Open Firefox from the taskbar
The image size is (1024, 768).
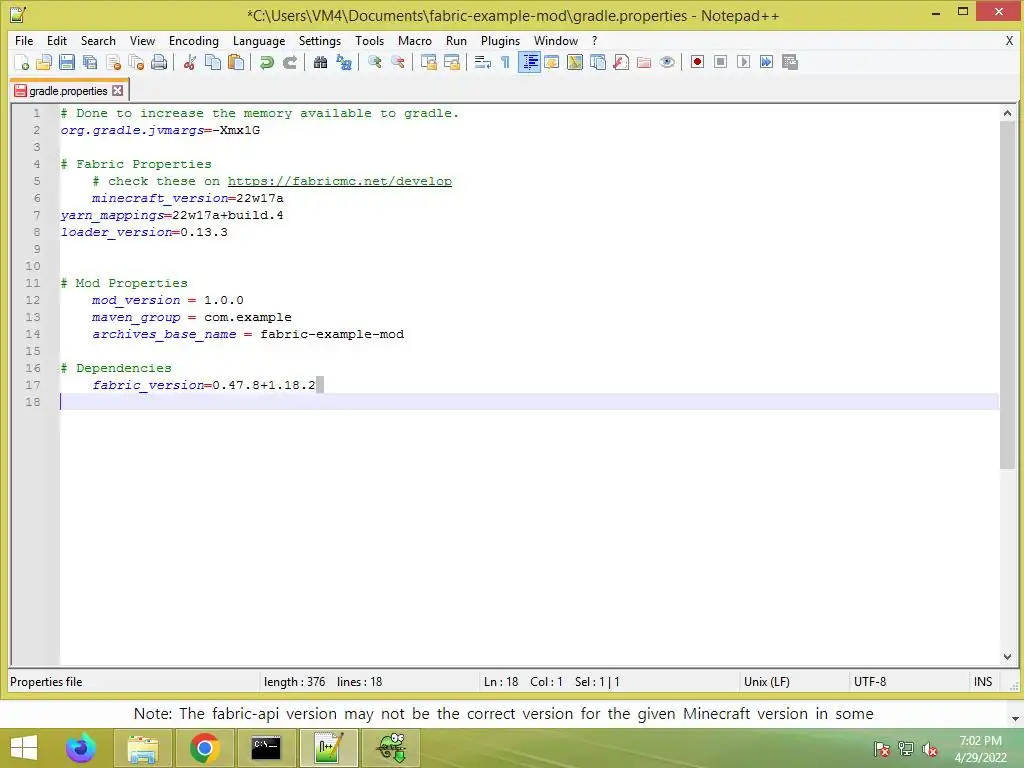click(x=81, y=748)
